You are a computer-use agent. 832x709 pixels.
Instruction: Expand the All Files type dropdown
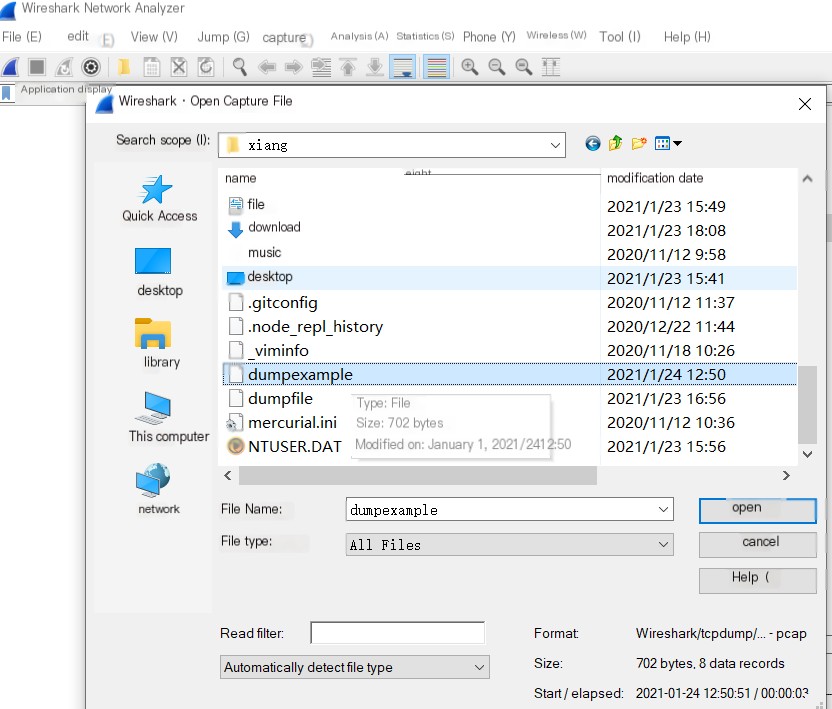point(663,544)
